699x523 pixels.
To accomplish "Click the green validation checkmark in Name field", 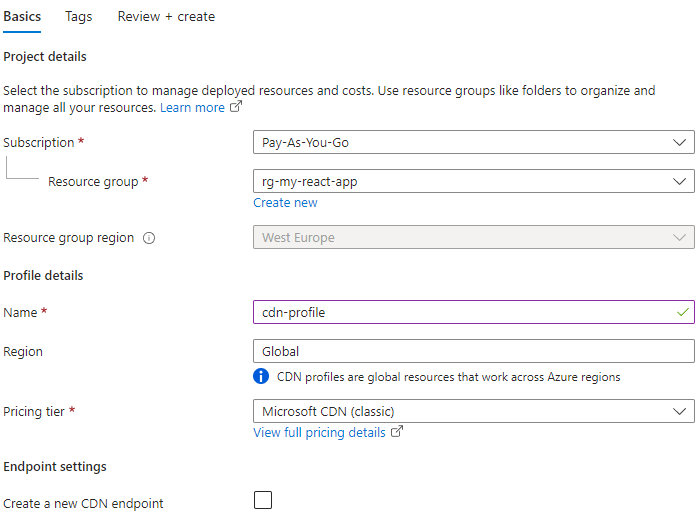I will tap(683, 312).
